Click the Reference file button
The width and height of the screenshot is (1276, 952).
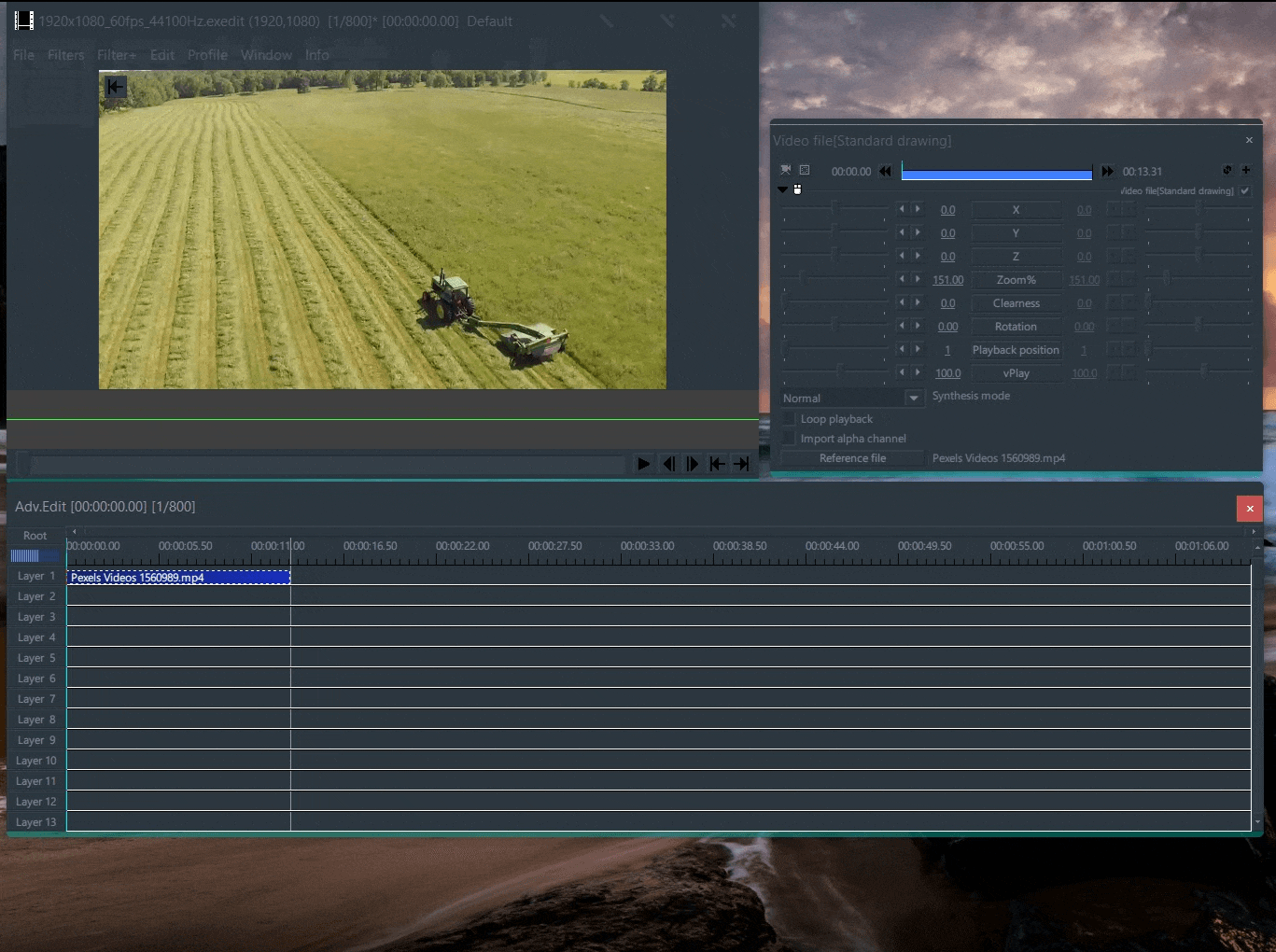[x=852, y=458]
